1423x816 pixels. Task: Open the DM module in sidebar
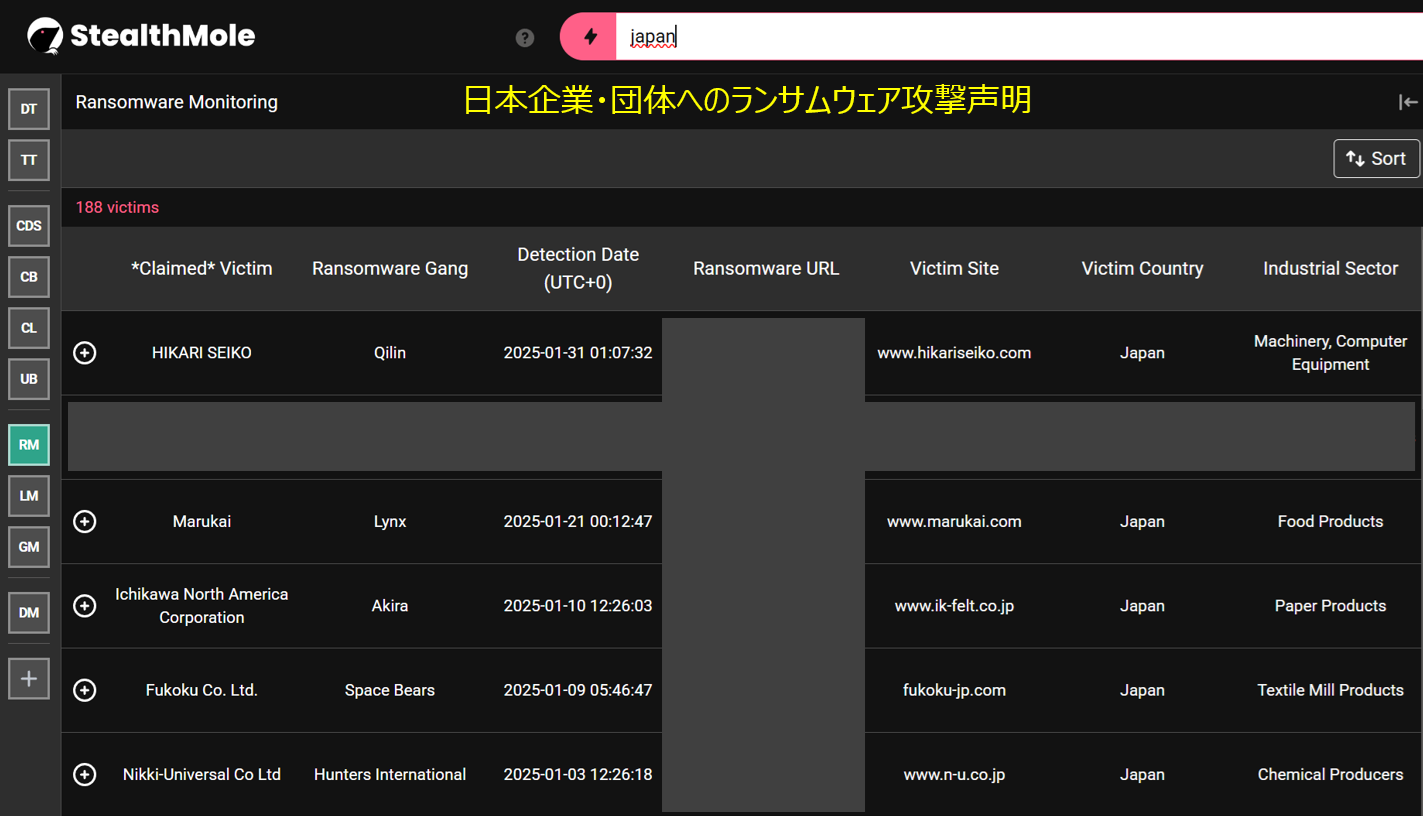(x=29, y=613)
